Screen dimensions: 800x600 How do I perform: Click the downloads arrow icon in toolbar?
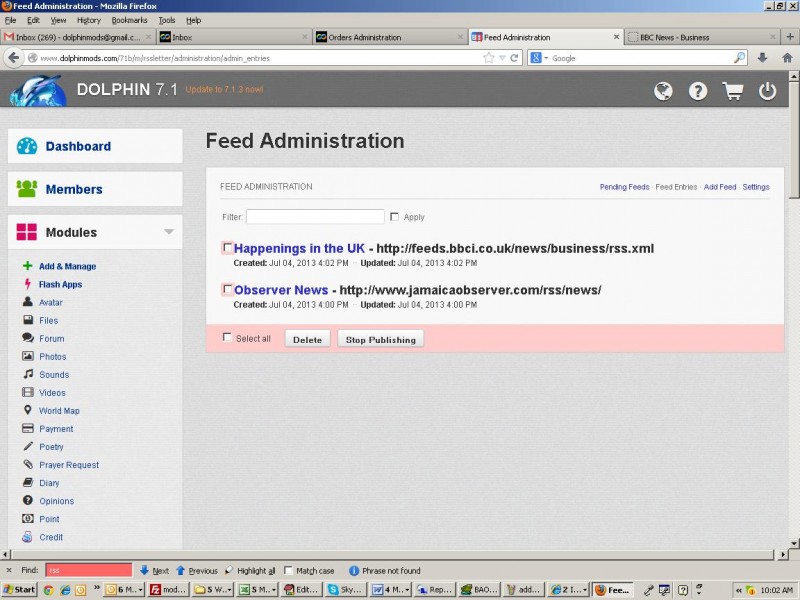tap(762, 58)
